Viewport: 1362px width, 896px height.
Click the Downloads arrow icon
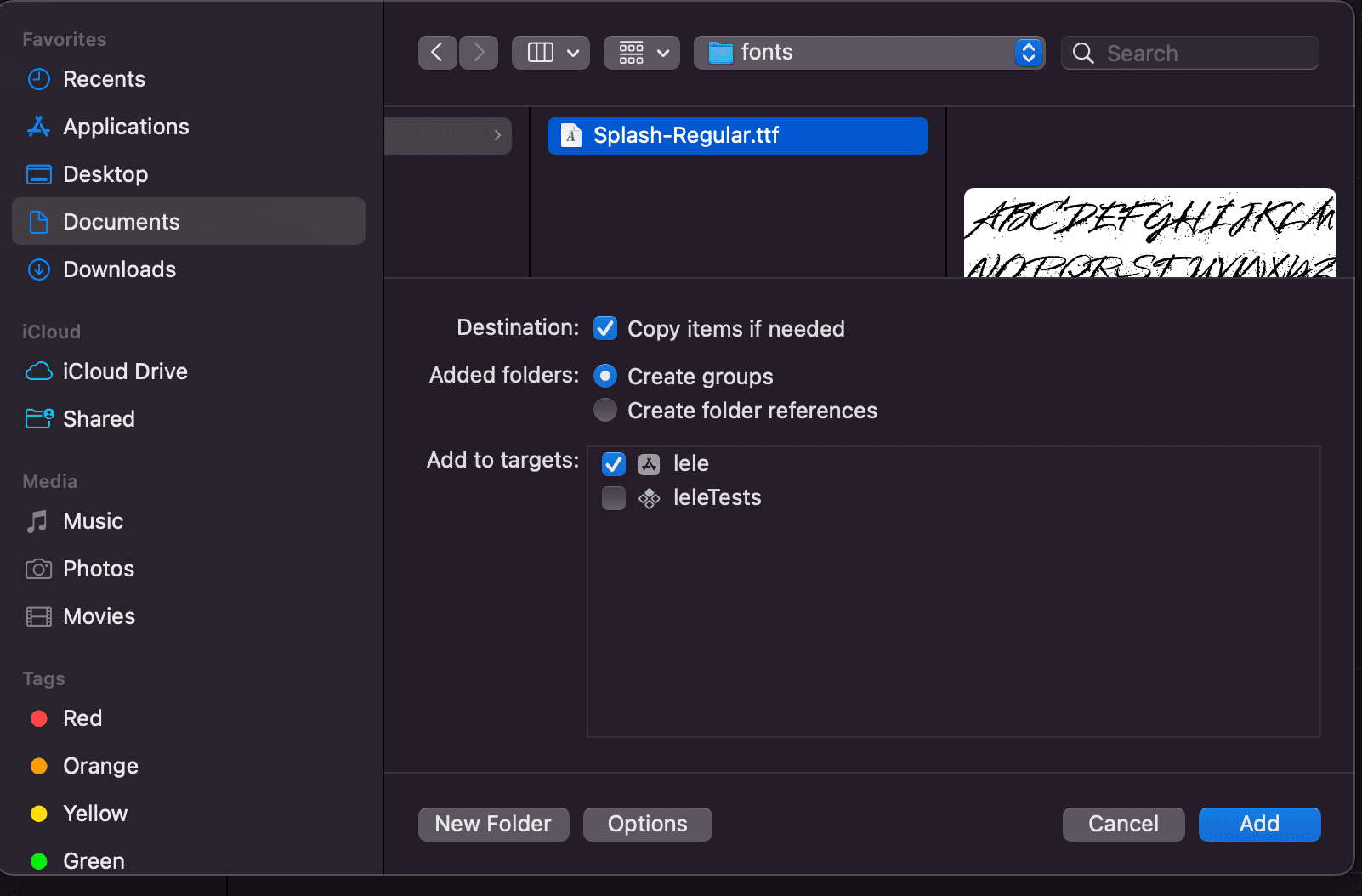39,269
